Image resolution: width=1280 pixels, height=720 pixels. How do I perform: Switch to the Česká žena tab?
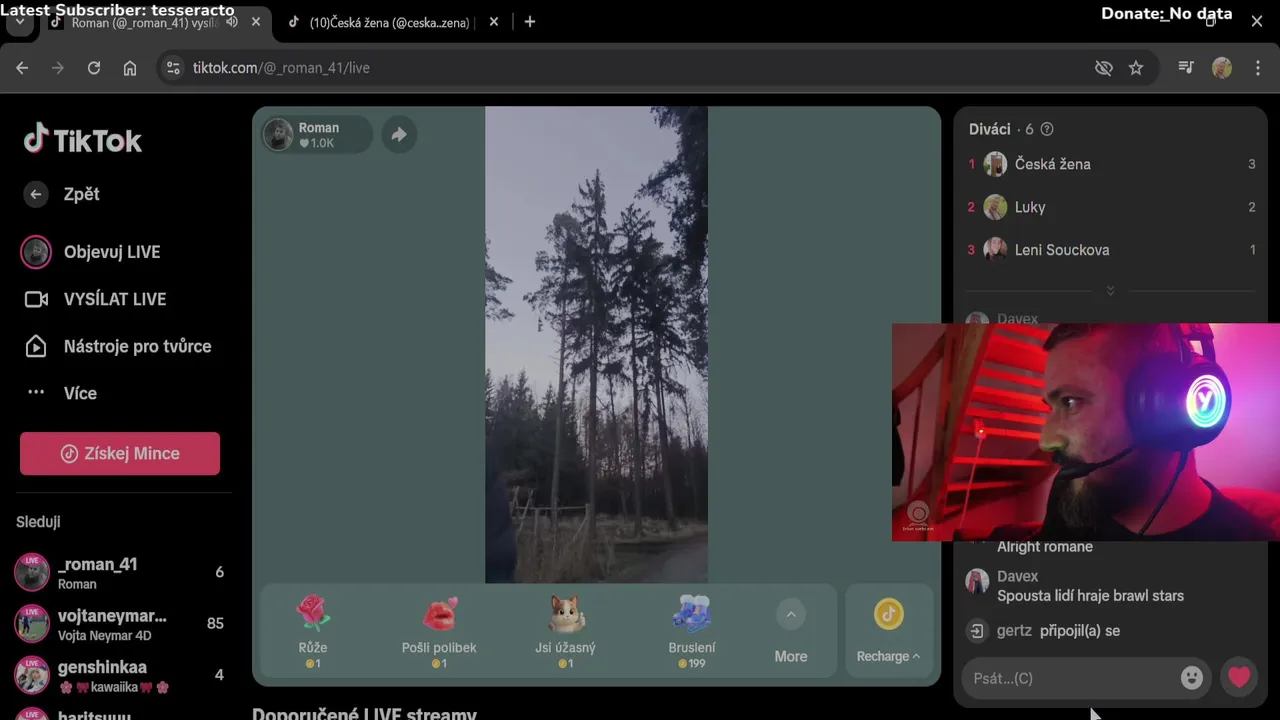point(390,22)
